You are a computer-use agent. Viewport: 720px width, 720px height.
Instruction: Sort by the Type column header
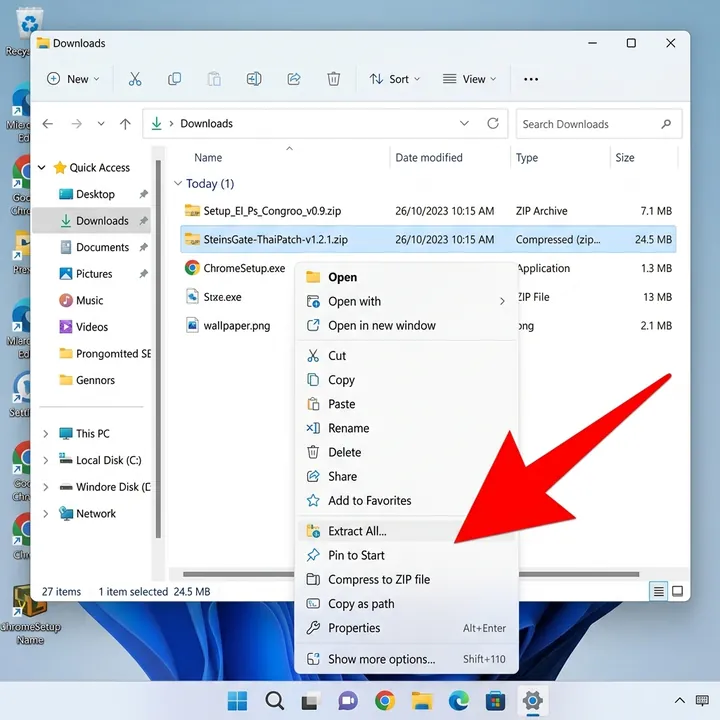527,158
